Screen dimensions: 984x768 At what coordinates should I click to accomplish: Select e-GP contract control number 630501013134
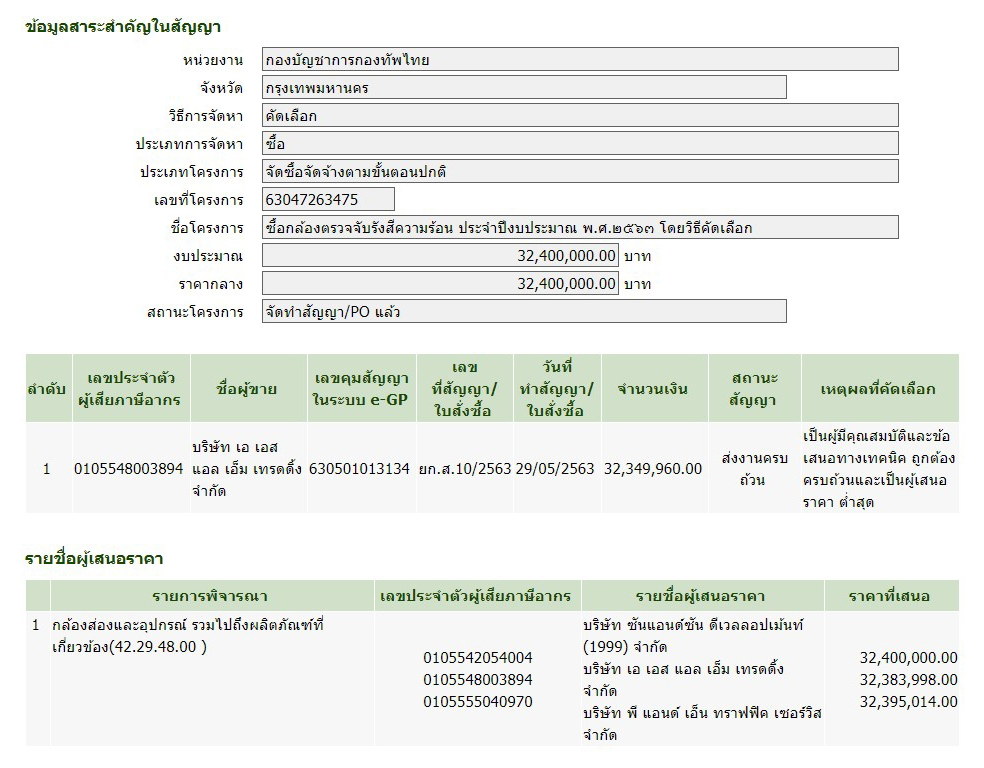[359, 469]
